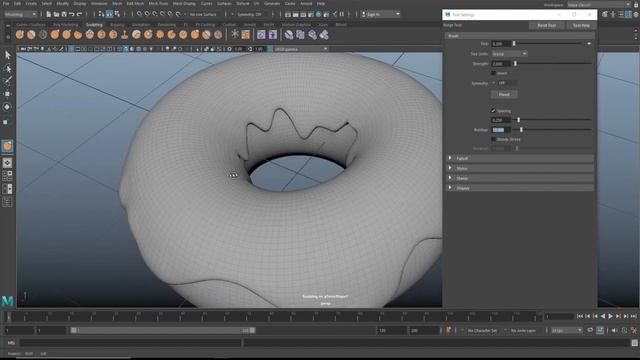
Task: Expand the Display section in Tool Settings
Action: coord(520,188)
